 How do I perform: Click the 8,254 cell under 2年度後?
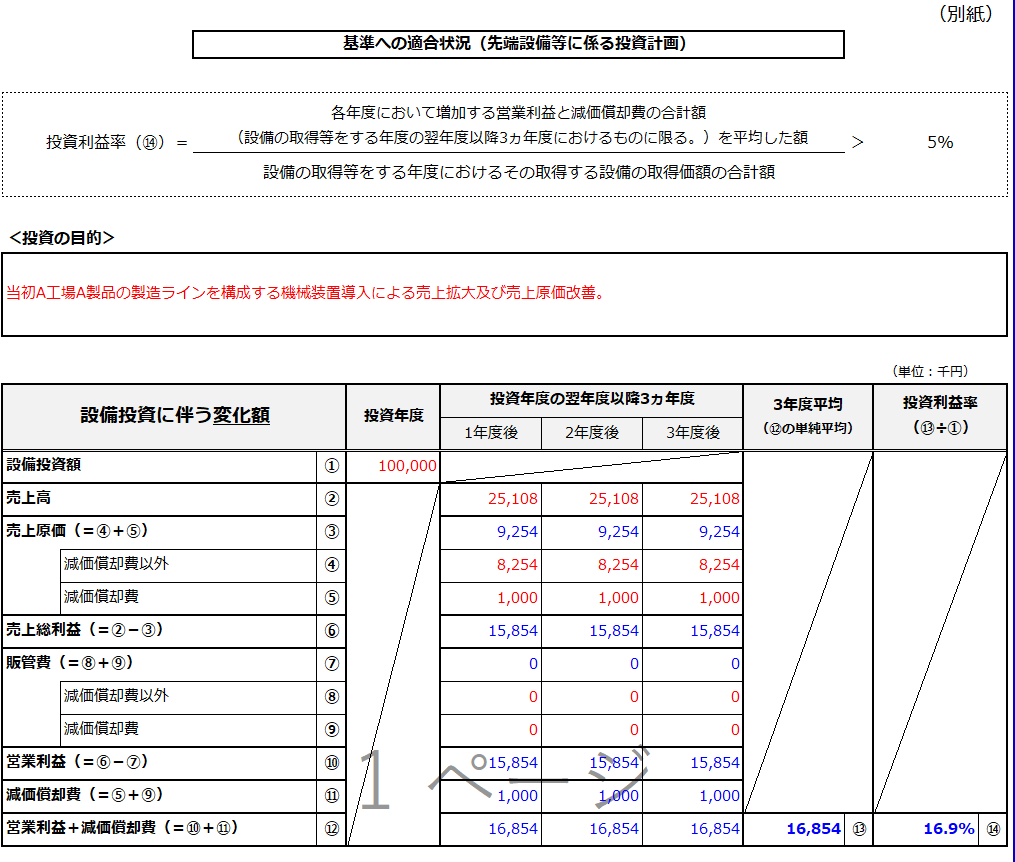[592, 566]
